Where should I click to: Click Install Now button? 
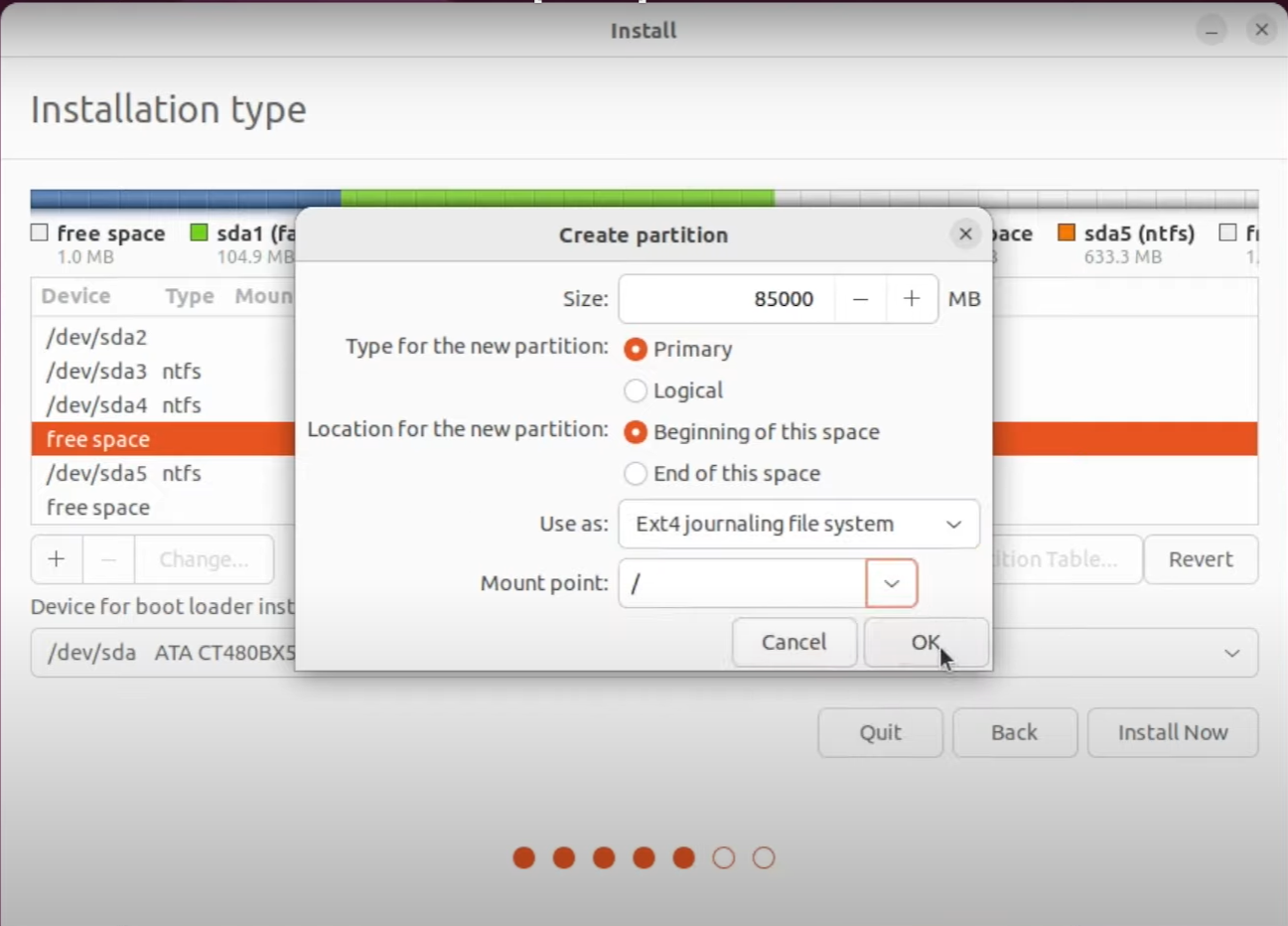[x=1173, y=733]
